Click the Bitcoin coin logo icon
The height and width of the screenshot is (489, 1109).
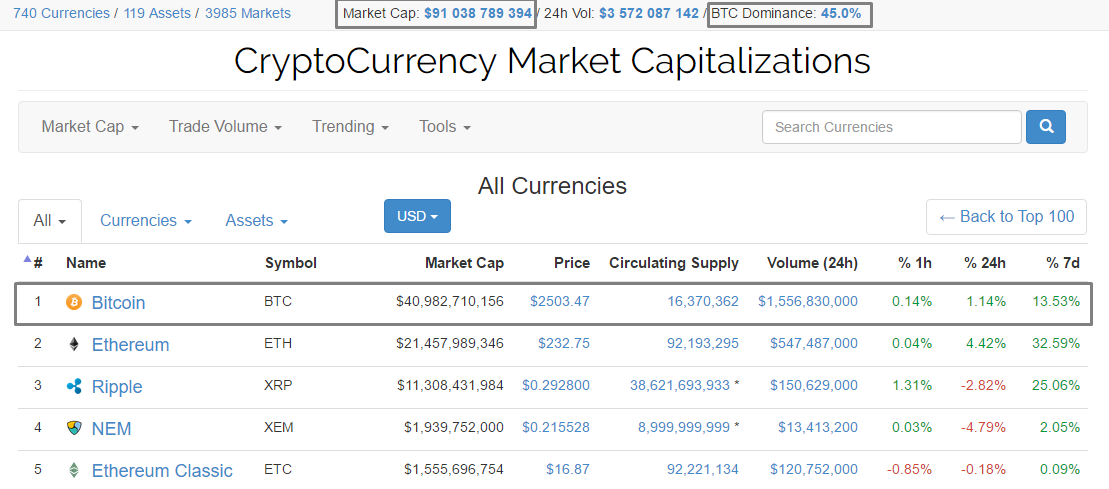coord(73,302)
